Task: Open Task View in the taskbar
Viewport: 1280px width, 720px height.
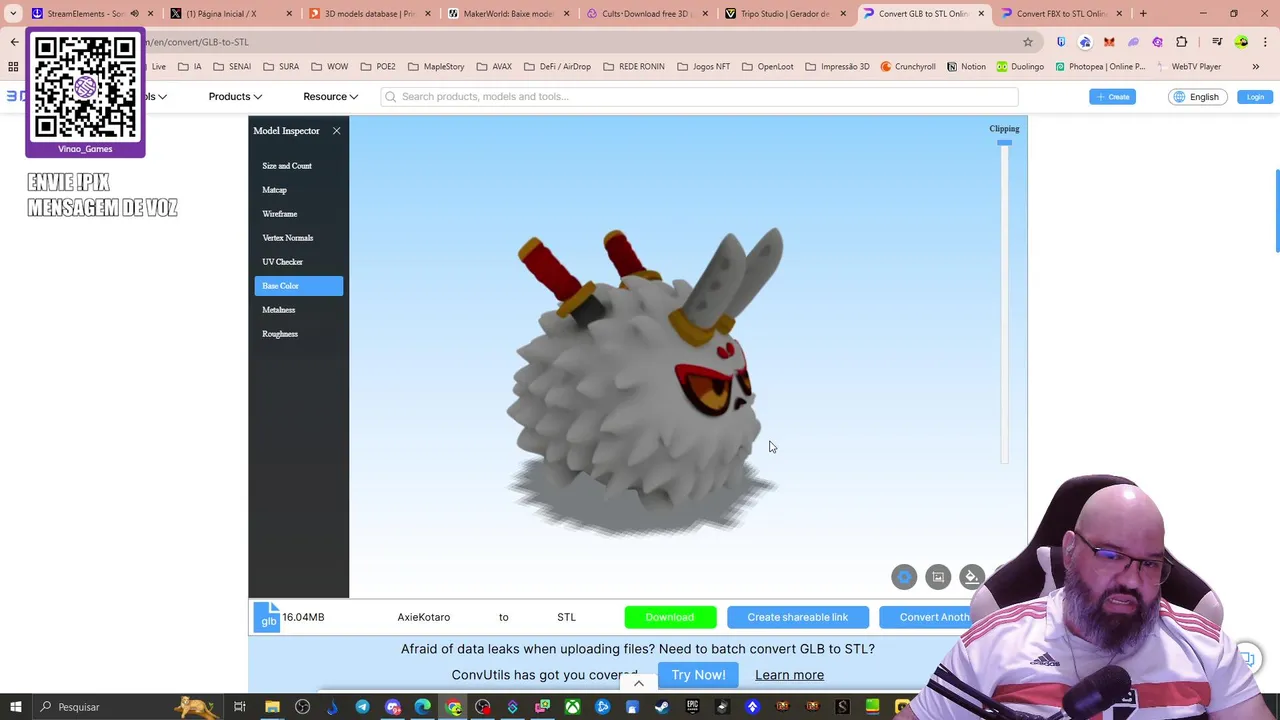Action: pos(240,707)
